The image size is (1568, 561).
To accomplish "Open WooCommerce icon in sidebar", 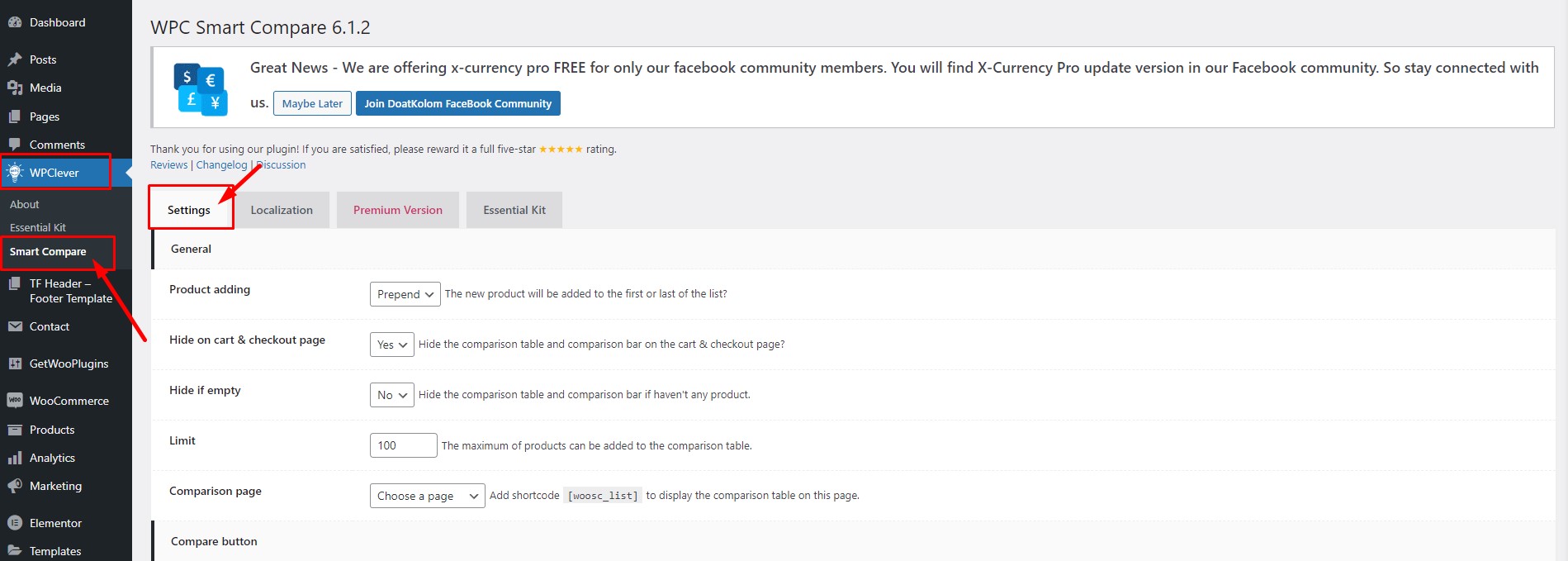I will point(15,401).
